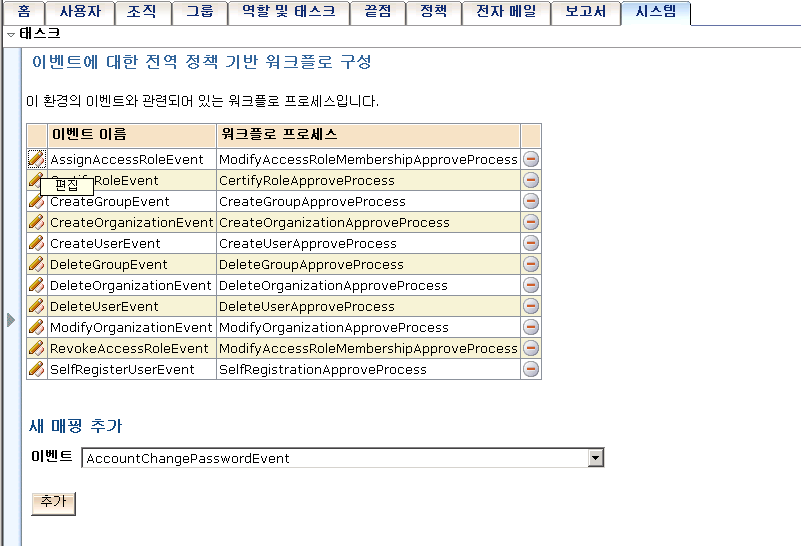Click the DeleteOrganizationEvent cell
The width and height of the screenshot is (801, 546).
coord(132,285)
